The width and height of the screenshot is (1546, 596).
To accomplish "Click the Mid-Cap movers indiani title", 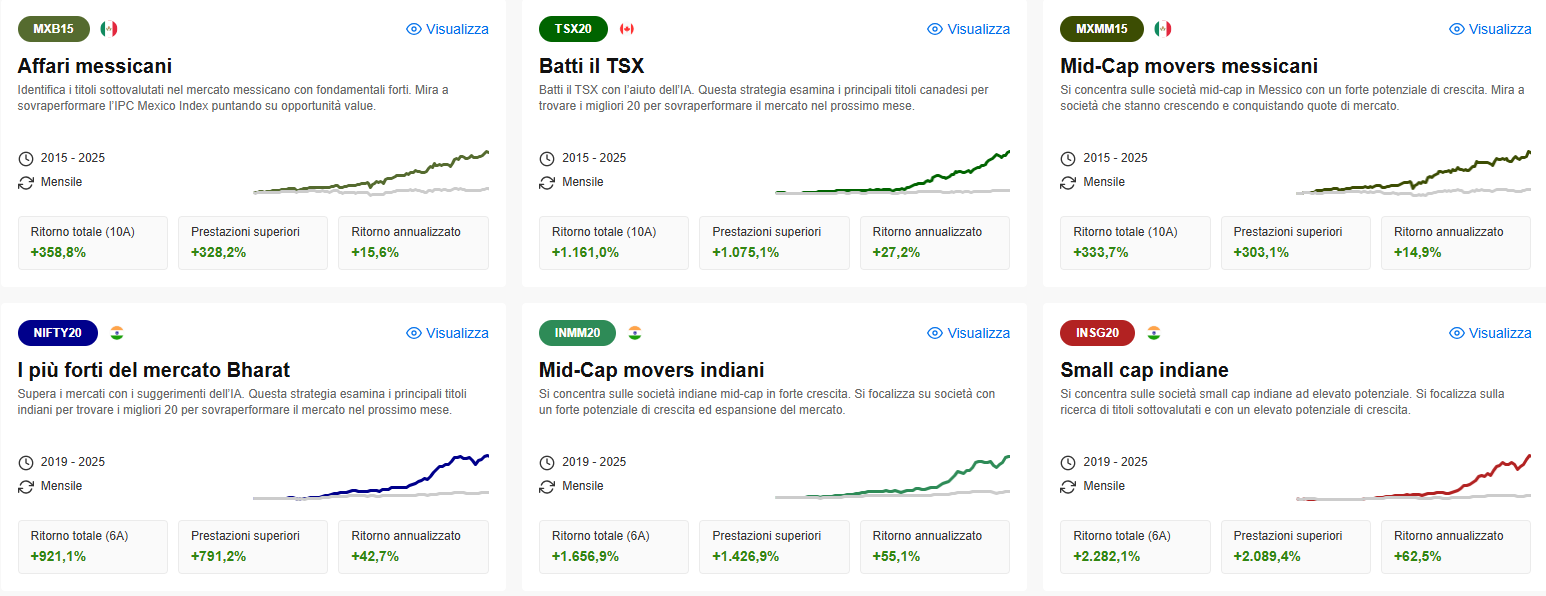I will (651, 370).
